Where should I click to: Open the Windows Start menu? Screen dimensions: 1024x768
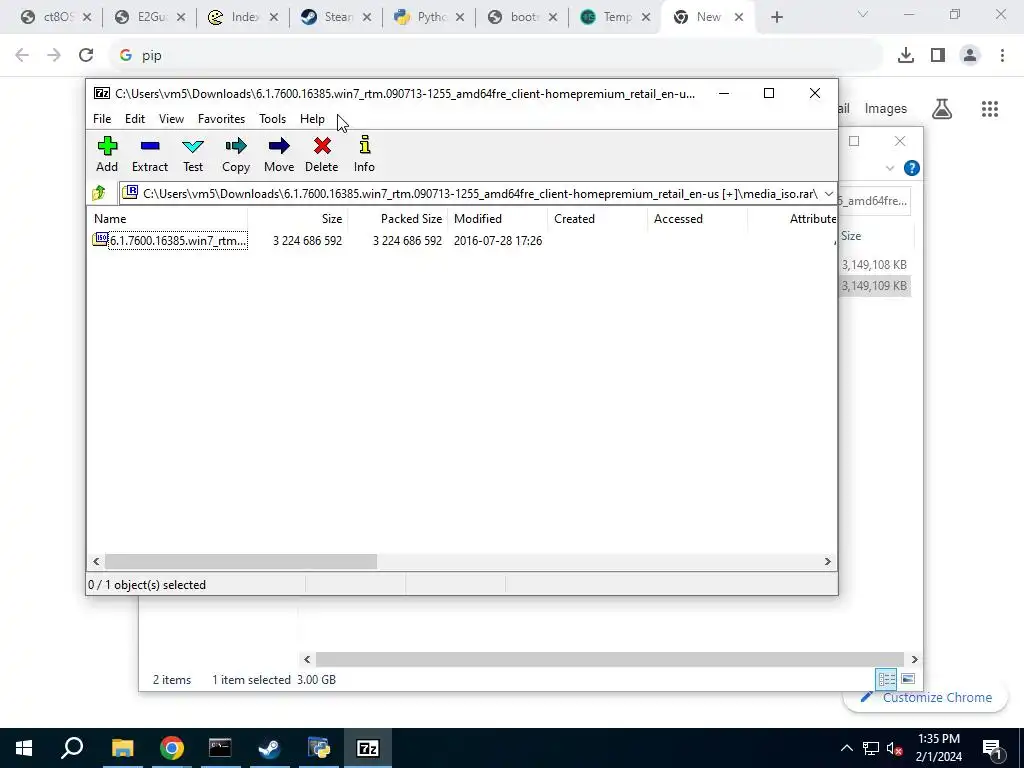pos(24,748)
